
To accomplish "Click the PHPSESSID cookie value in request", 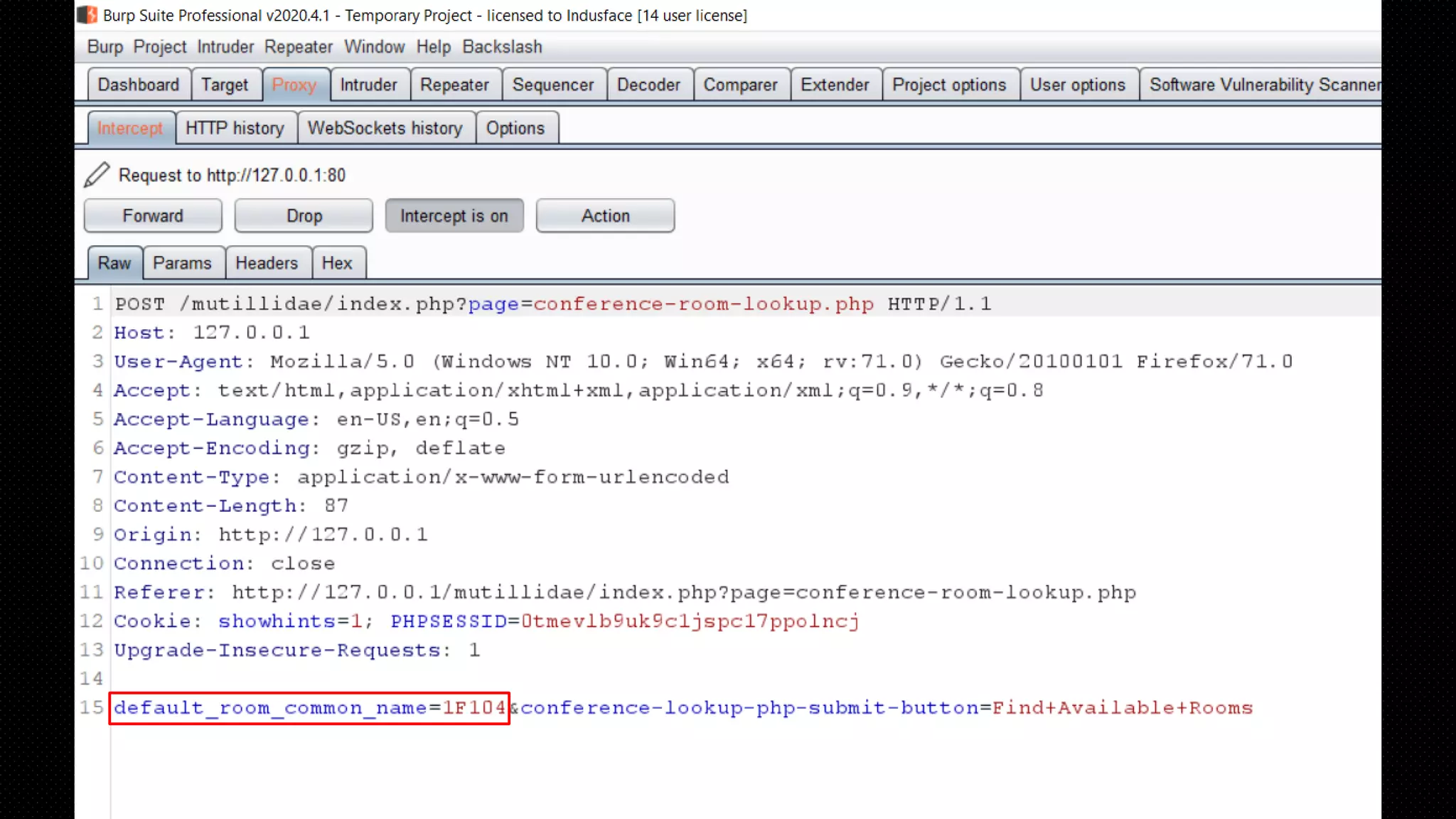I will click(x=690, y=621).
